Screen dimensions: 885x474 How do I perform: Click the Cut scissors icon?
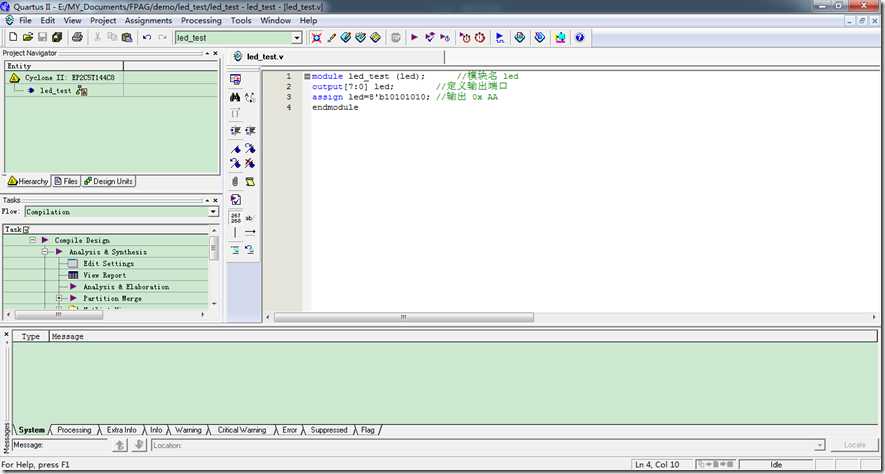click(x=97, y=37)
